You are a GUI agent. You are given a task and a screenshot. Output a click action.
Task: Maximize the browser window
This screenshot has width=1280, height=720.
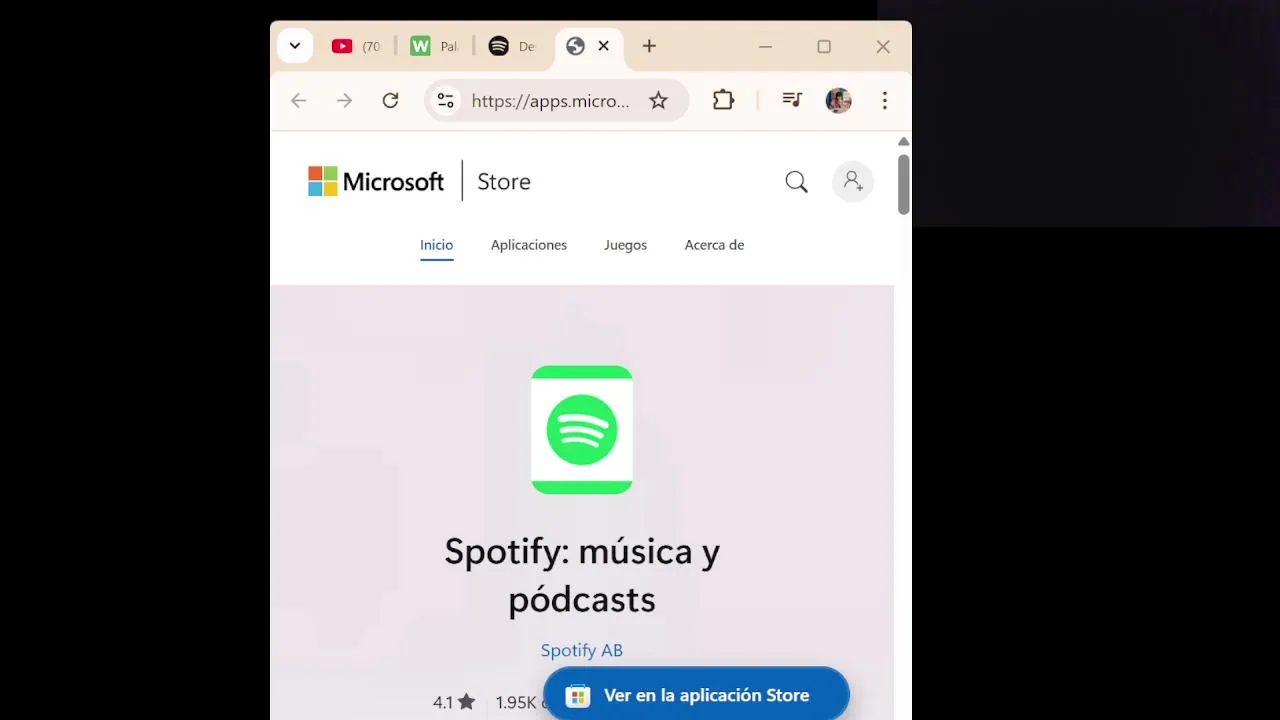tap(824, 46)
